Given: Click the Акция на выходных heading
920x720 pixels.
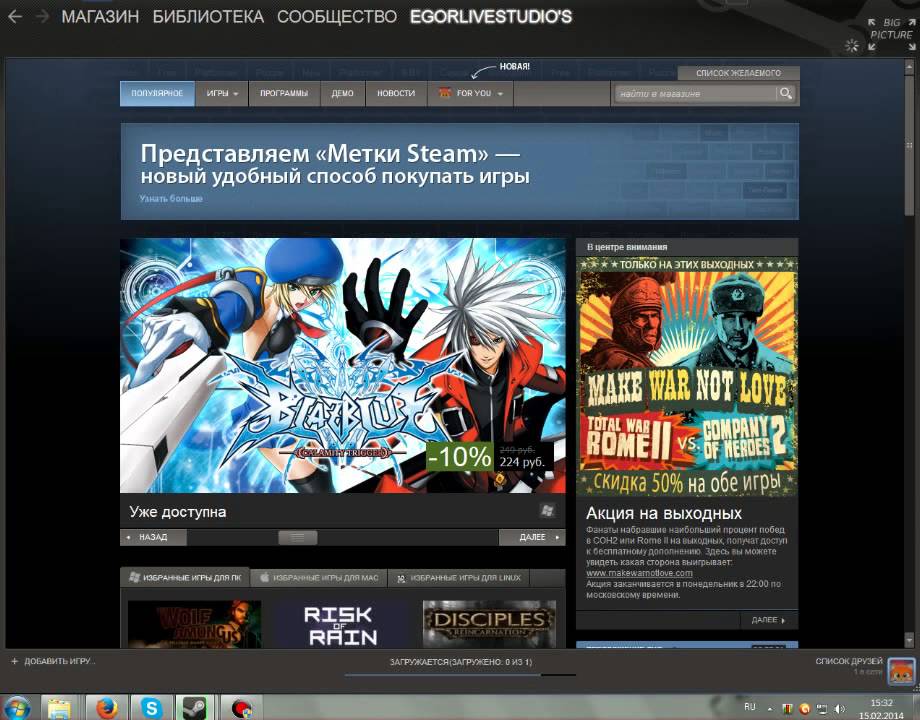Looking at the screenshot, I should pyautogui.click(x=664, y=513).
